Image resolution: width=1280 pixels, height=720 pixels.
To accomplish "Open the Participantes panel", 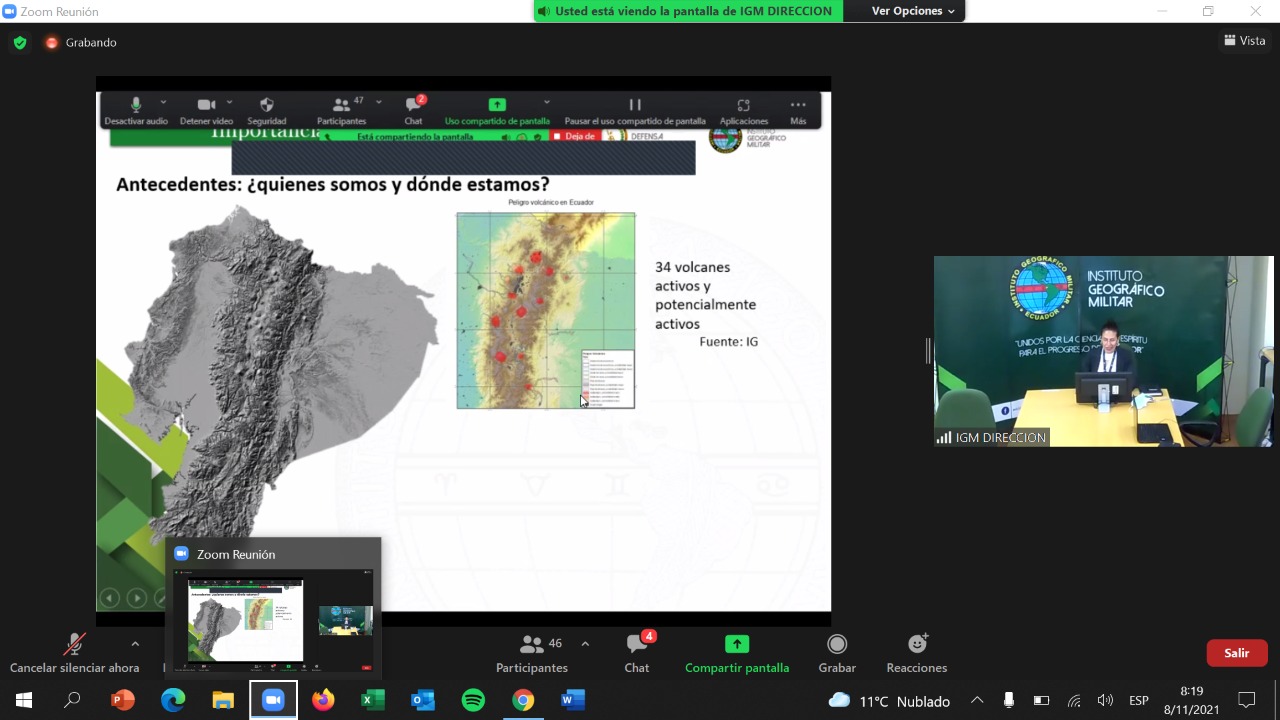I will tap(531, 653).
